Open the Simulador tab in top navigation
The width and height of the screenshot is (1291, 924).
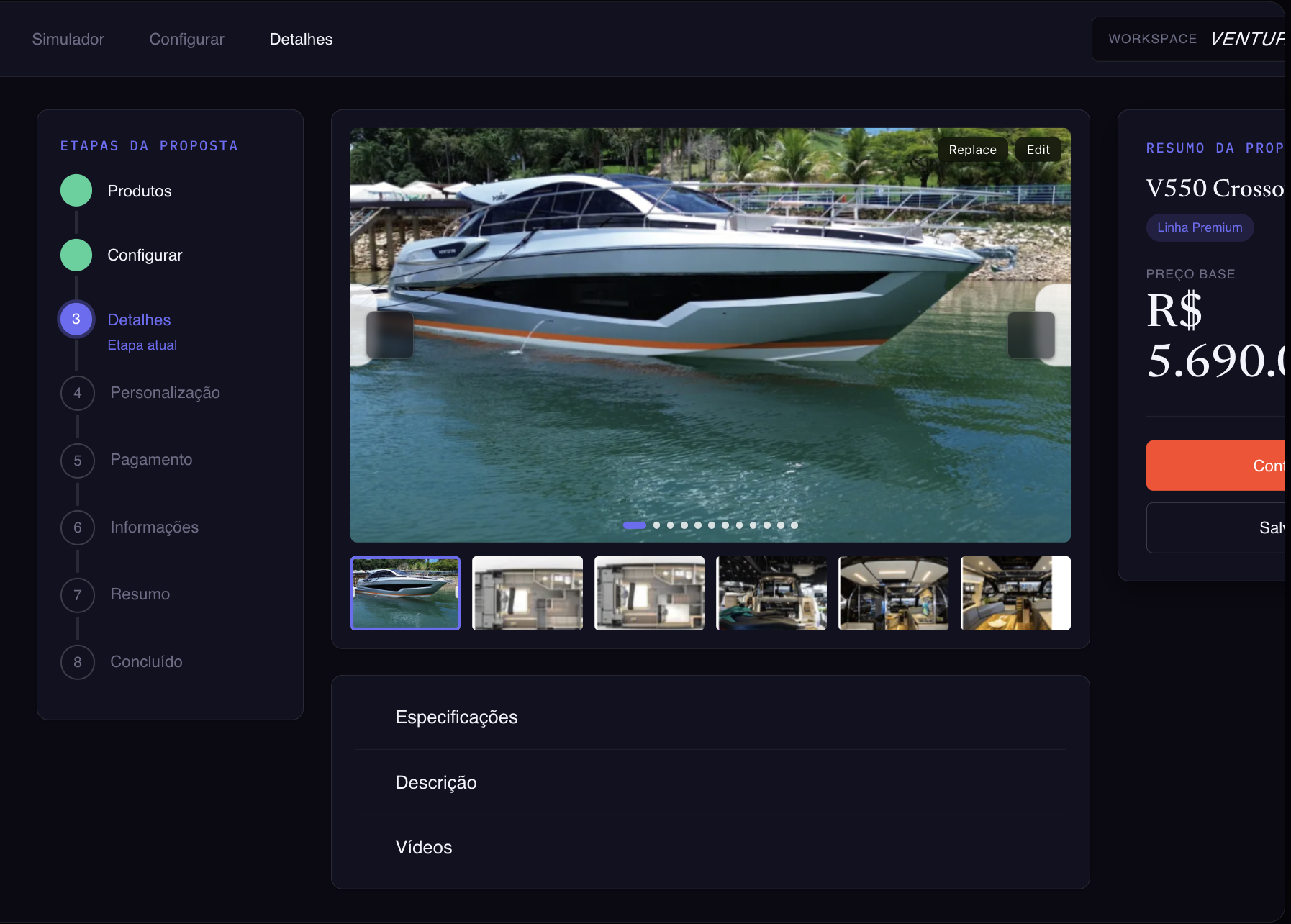pos(68,39)
